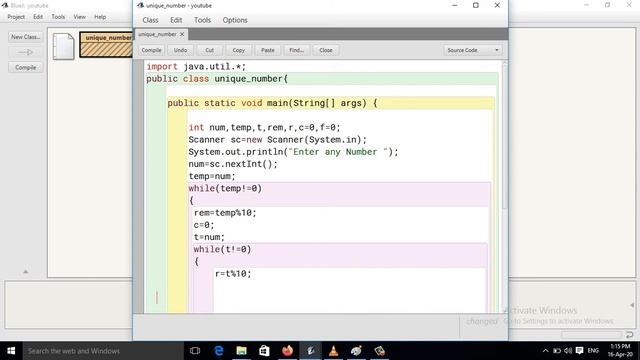Click the 'rem=temp%10;' line
This screenshot has width=640, height=360.
click(225, 213)
